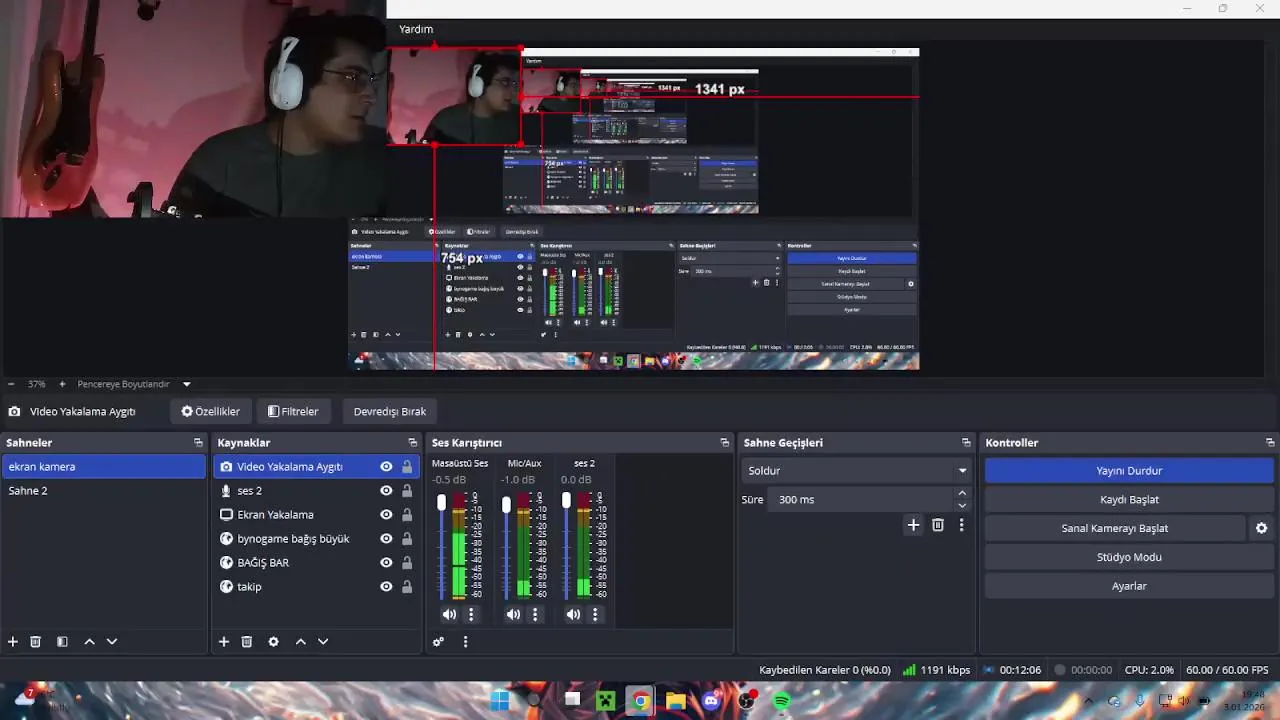Image resolution: width=1280 pixels, height=720 pixels.
Task: Switch to Stüdyo Modu
Action: [x=1129, y=557]
